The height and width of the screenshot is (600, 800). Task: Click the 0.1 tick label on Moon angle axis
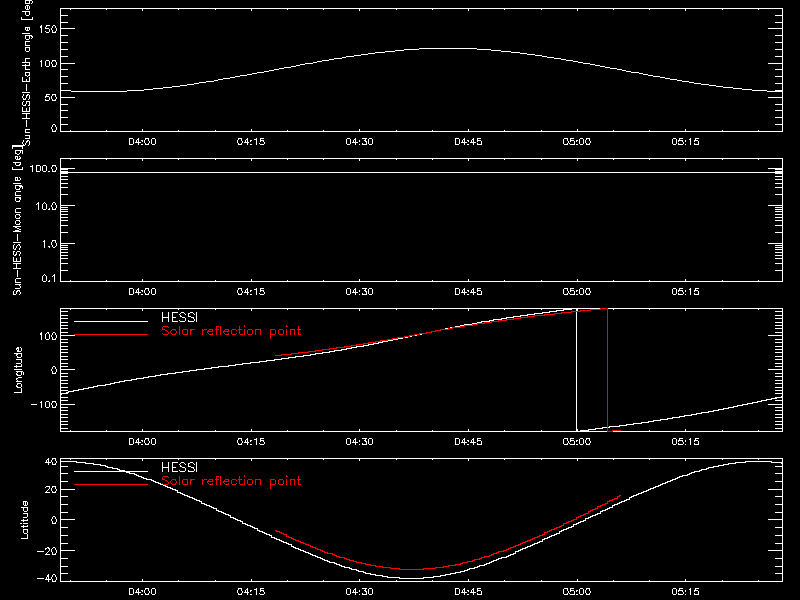[x=49, y=278]
